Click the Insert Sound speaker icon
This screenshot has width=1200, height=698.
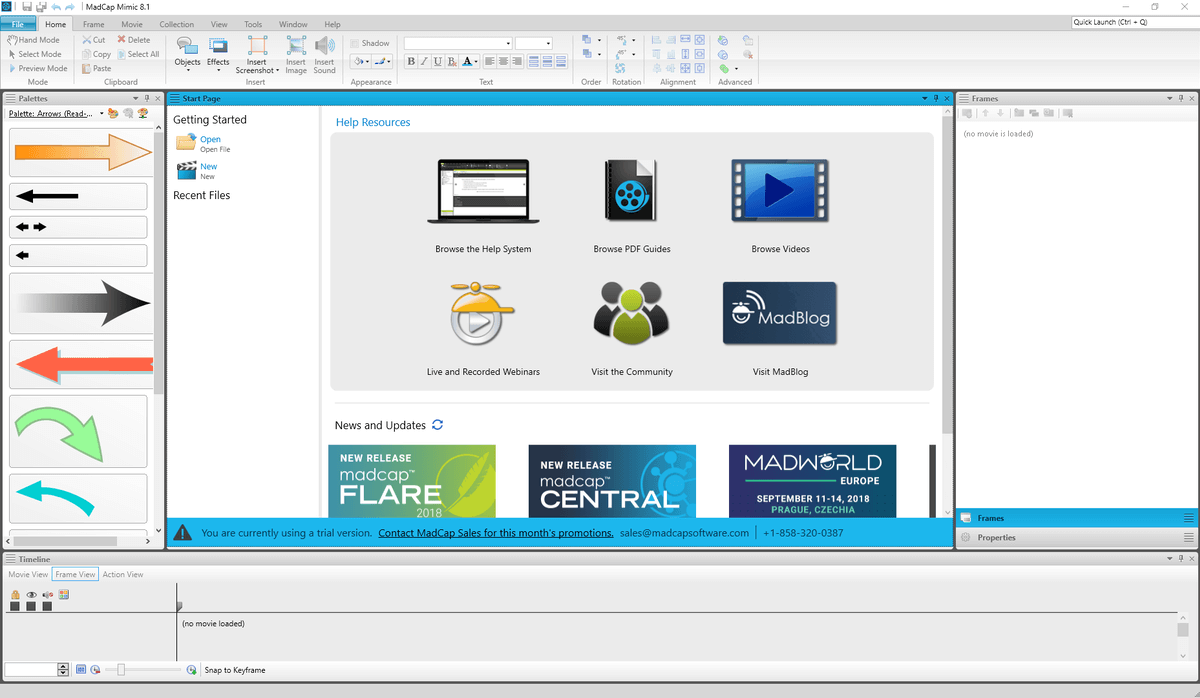[x=324, y=46]
